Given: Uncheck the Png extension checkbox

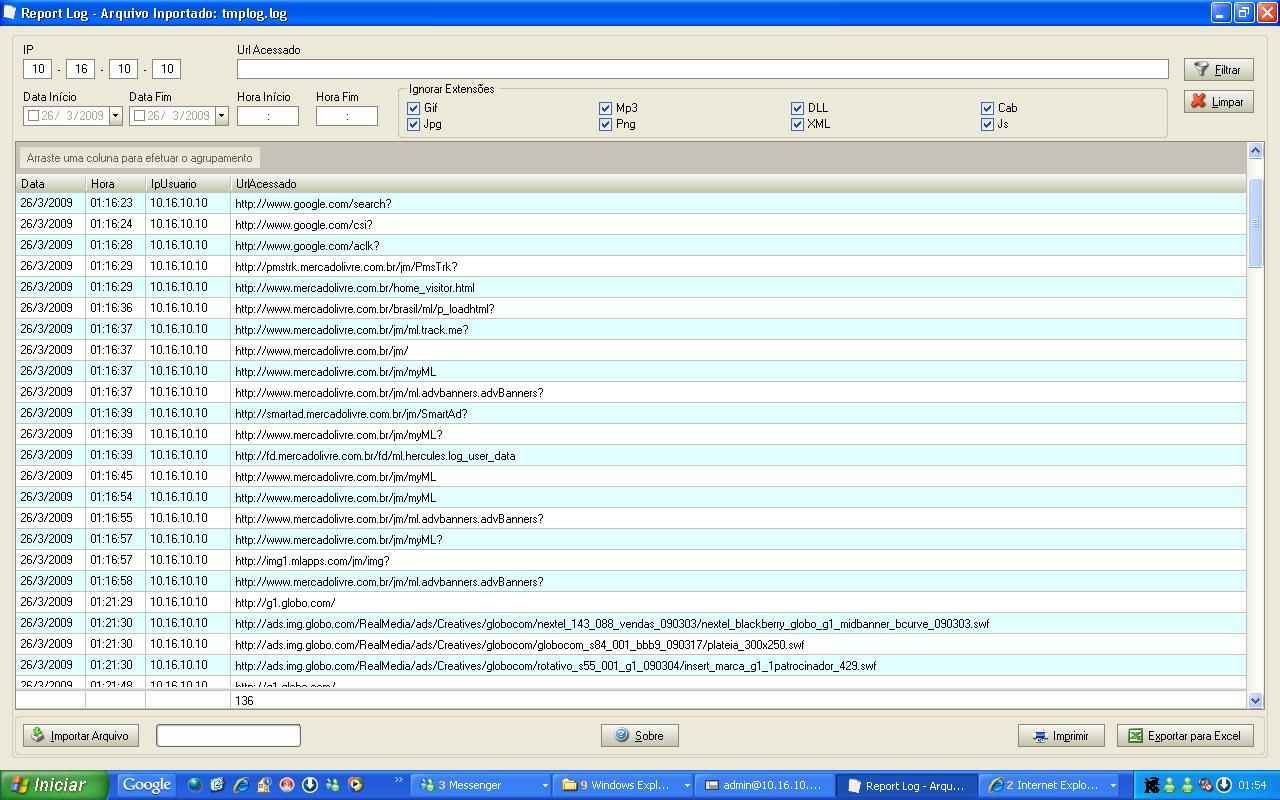Looking at the screenshot, I should [605, 124].
